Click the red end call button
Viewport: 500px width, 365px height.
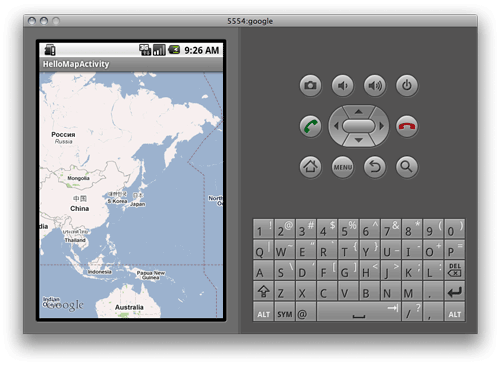click(x=407, y=126)
